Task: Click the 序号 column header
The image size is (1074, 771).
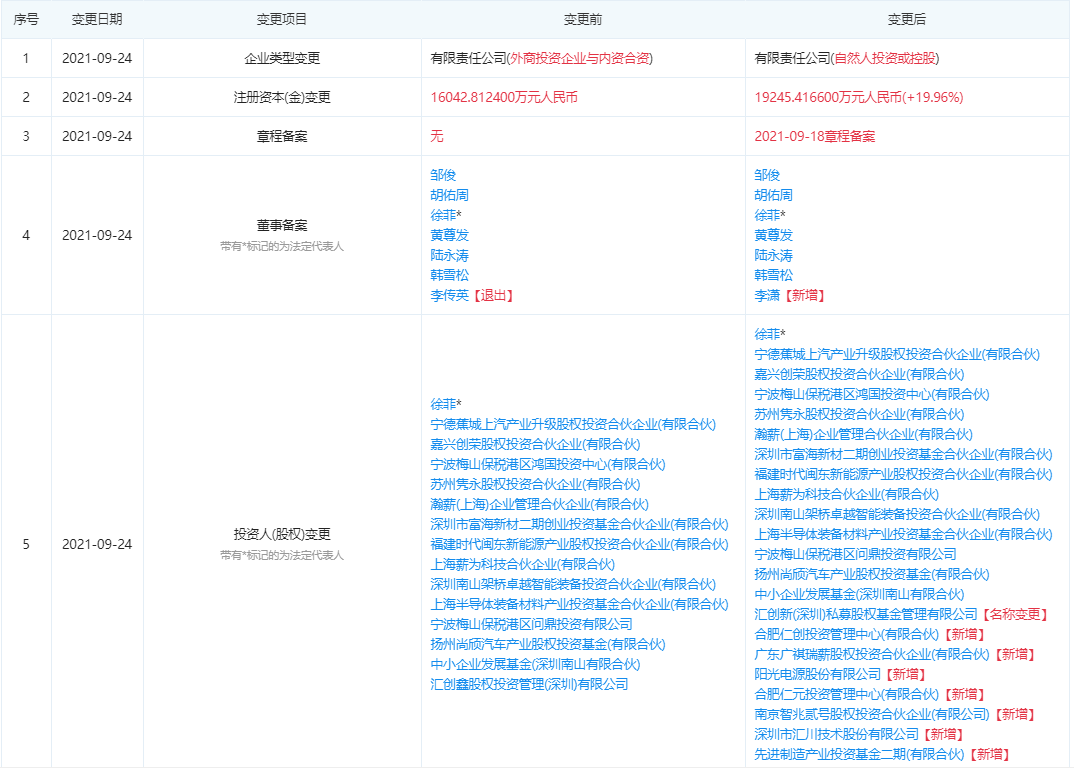Action: pos(26,19)
